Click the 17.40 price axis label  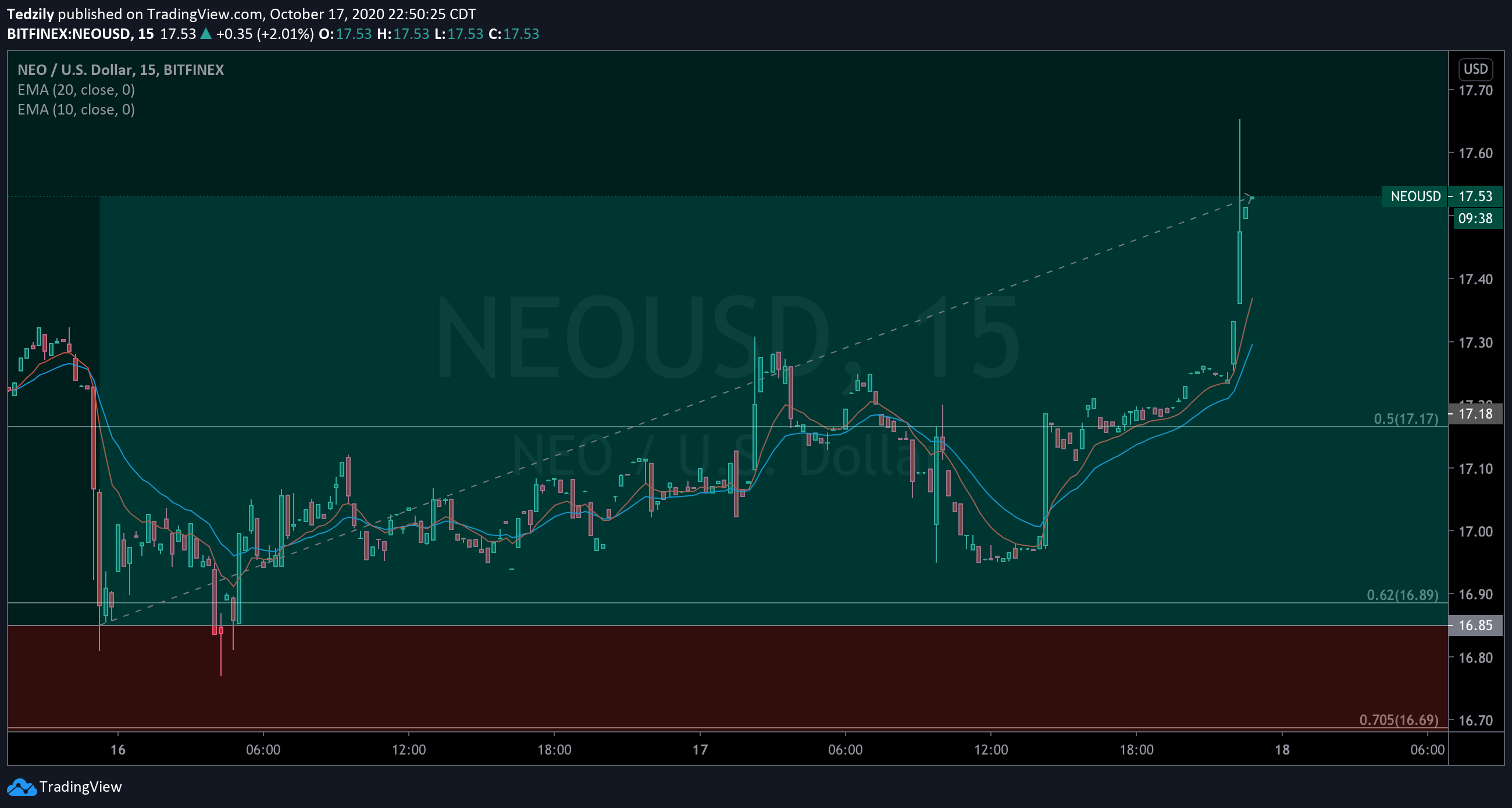tap(1475, 279)
